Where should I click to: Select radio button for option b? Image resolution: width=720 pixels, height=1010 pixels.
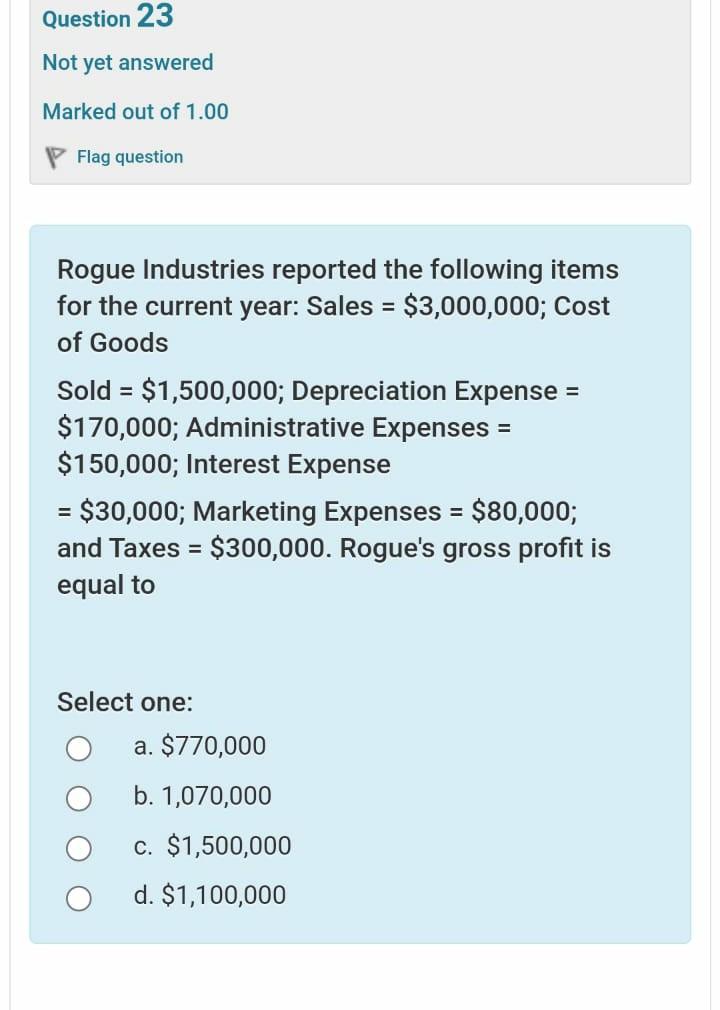(x=80, y=798)
